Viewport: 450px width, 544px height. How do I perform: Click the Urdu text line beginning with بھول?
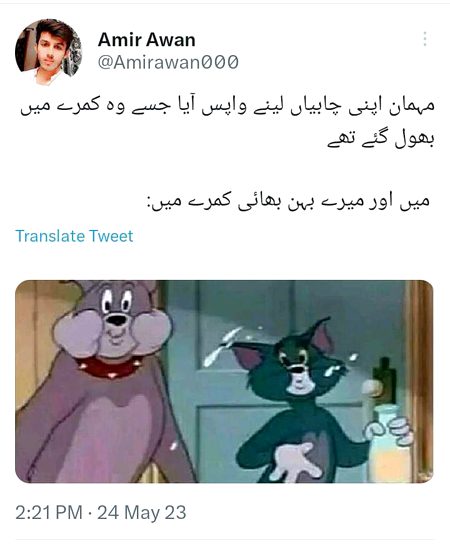click(x=381, y=139)
